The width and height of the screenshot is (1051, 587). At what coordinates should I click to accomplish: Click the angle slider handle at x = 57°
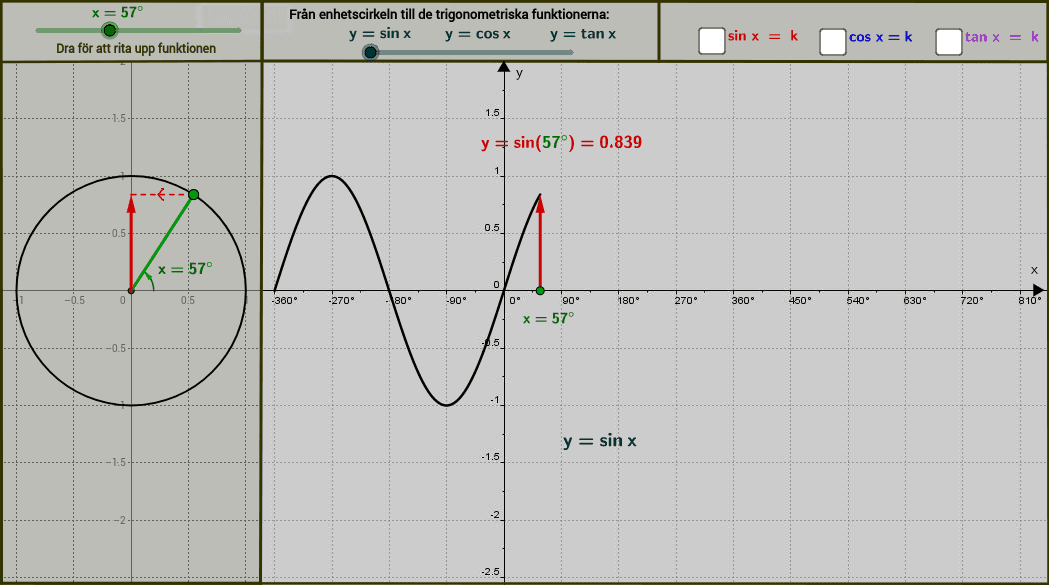coord(110,30)
